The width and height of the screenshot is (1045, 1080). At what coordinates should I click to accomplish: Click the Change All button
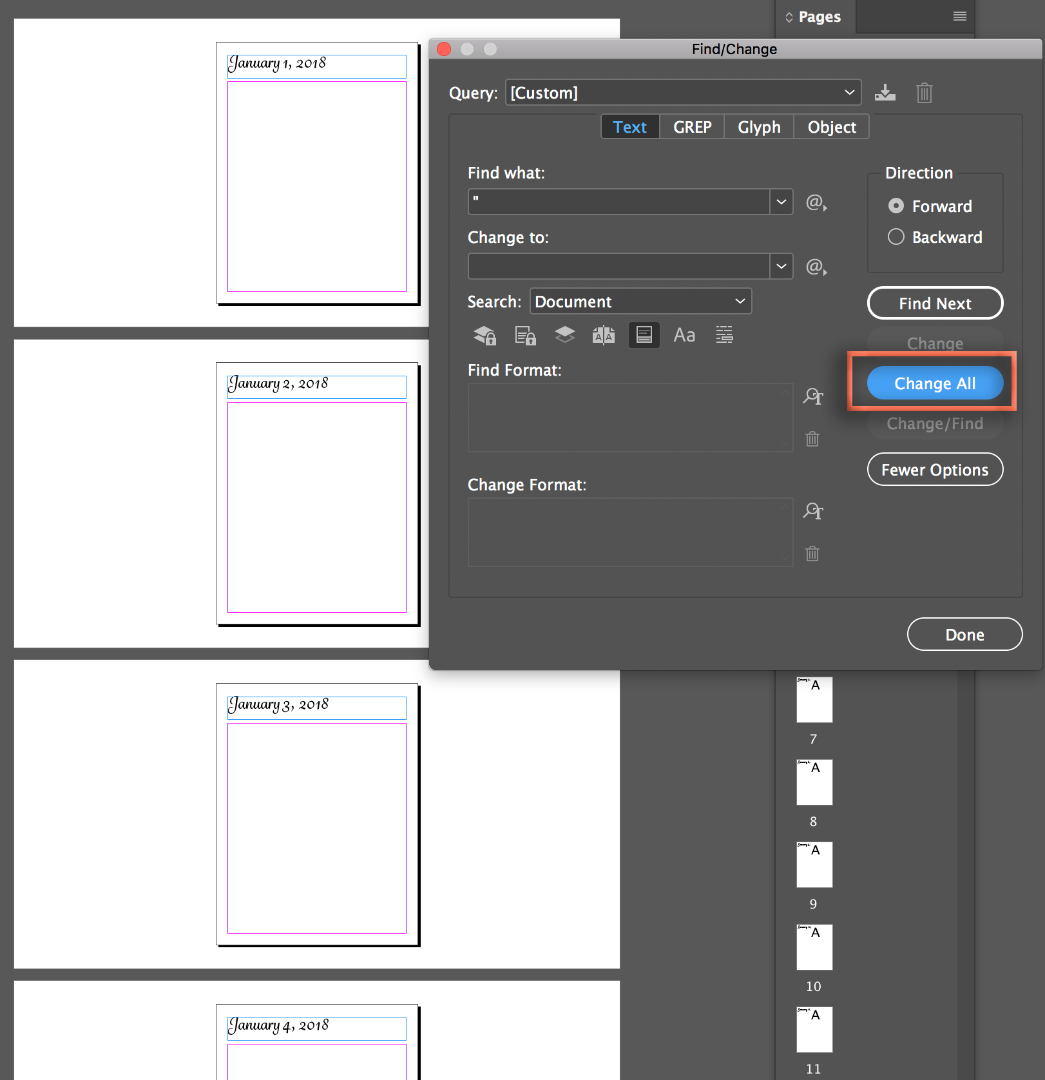[x=935, y=383]
